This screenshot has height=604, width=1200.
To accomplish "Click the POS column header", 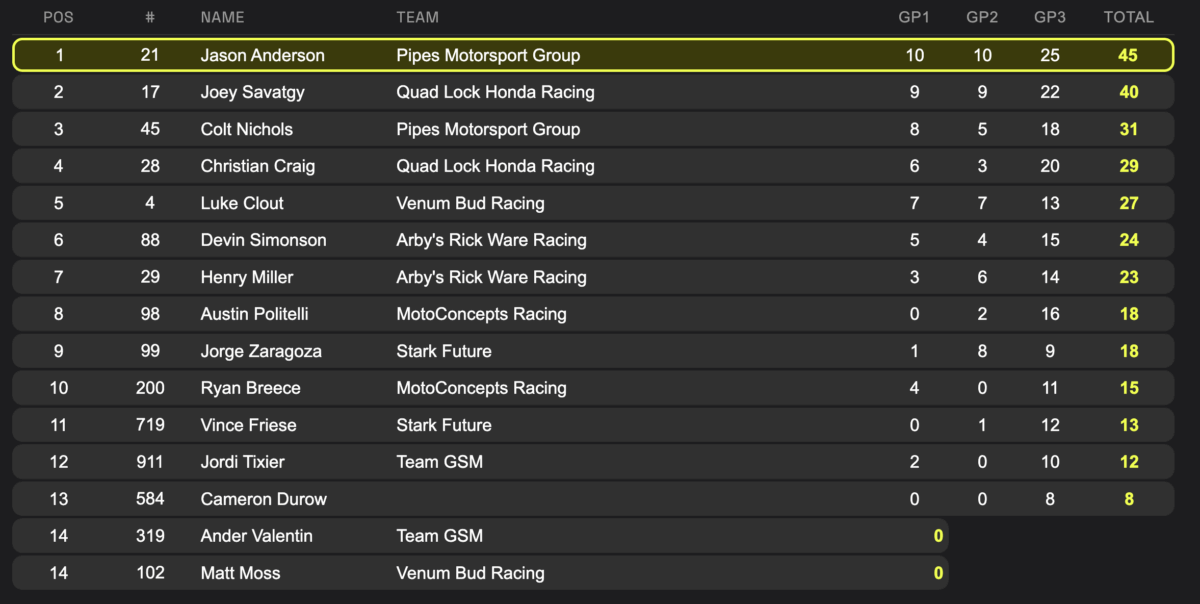I will click(x=59, y=17).
